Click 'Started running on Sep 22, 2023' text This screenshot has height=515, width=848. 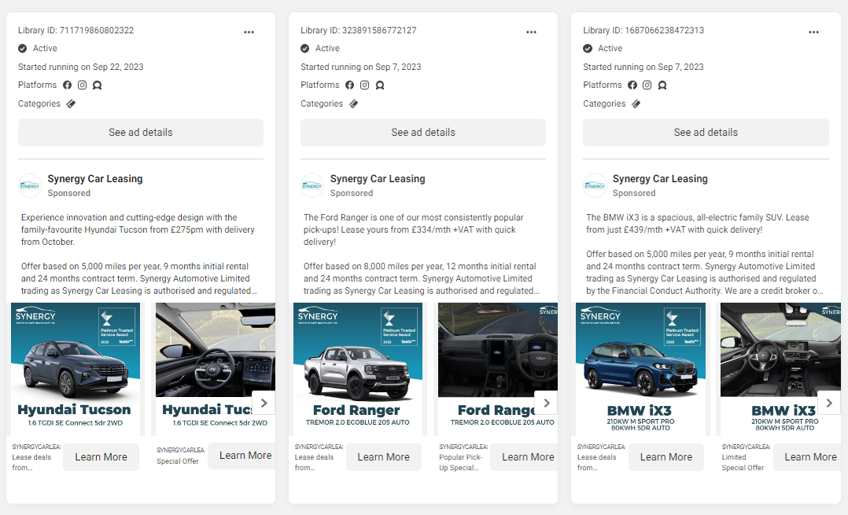[81, 67]
